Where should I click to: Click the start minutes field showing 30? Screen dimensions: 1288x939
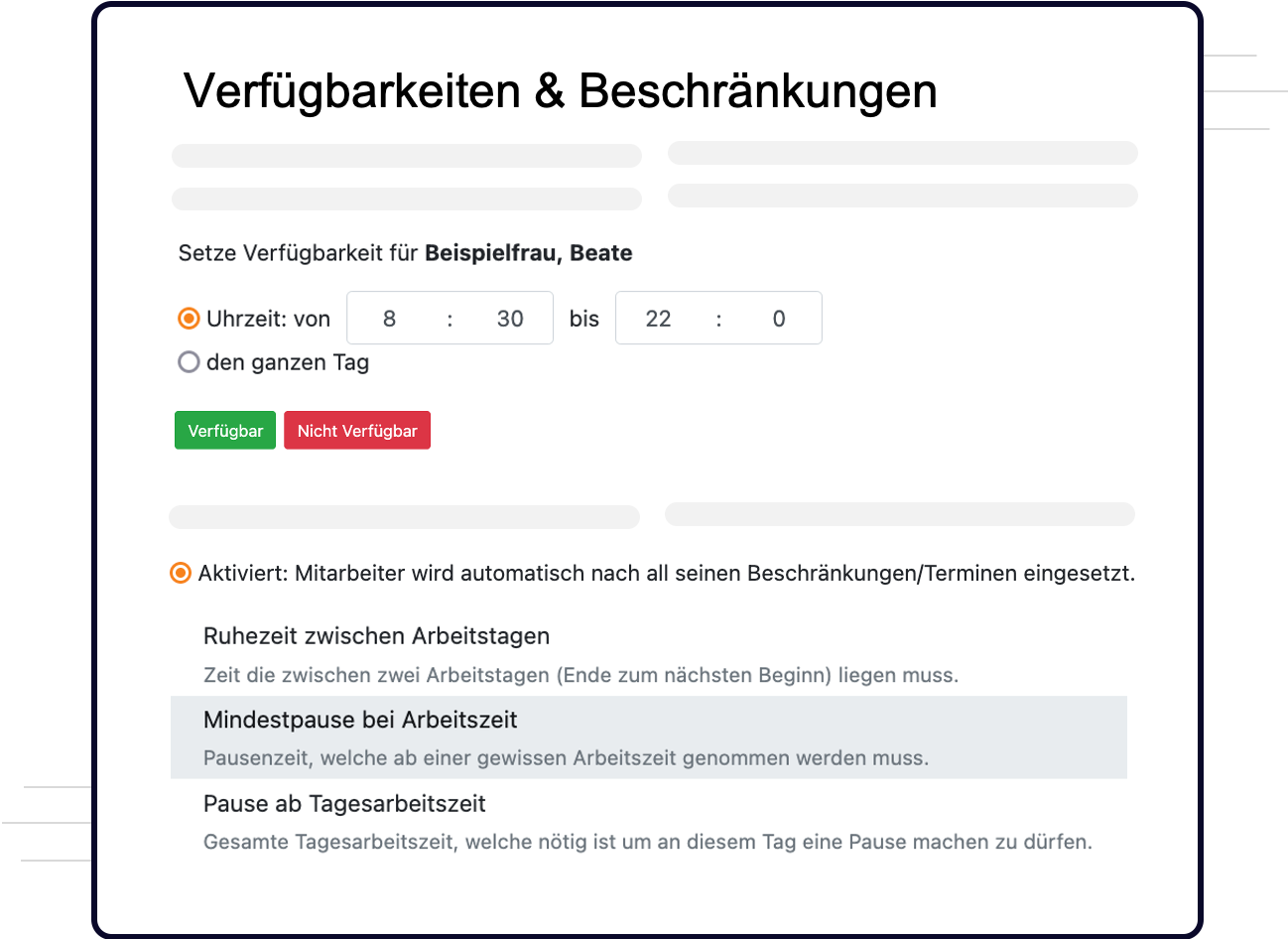click(x=510, y=319)
